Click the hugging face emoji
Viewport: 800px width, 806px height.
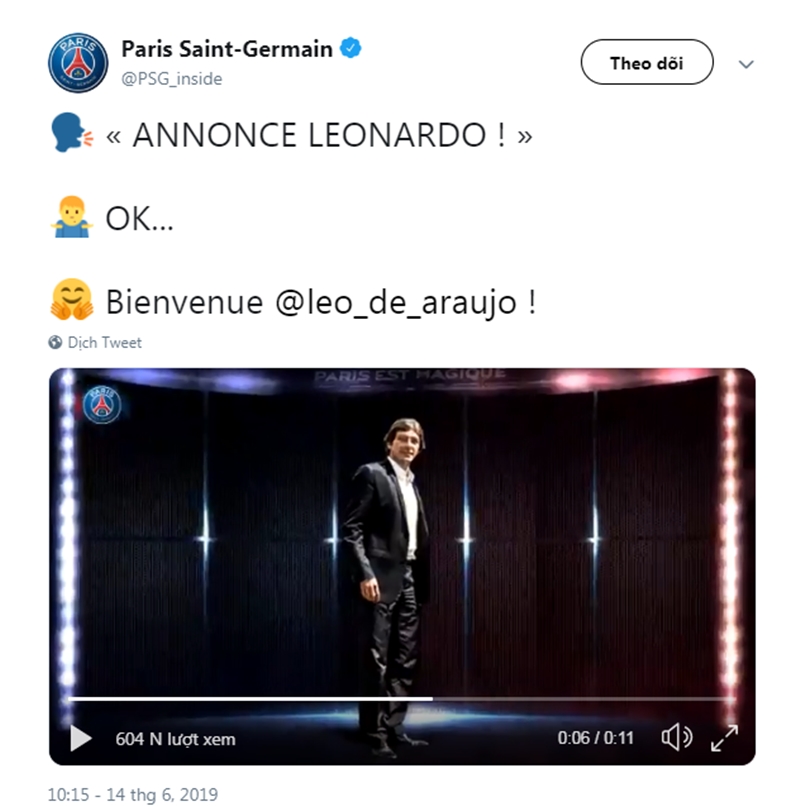click(71, 302)
